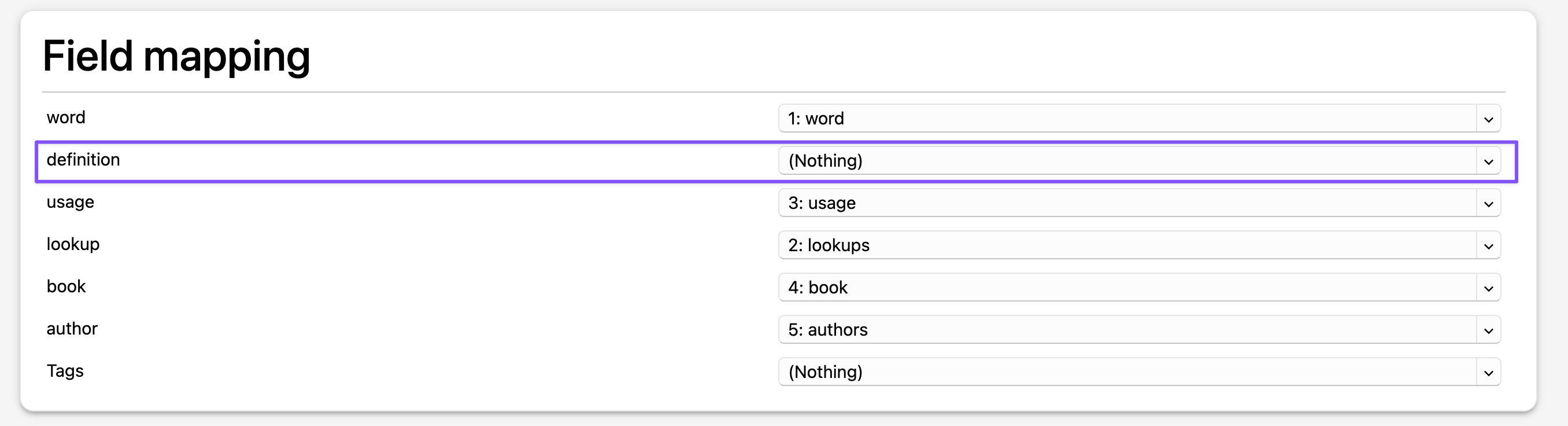
Task: Open the Tags field's "(Nothing)" dropdown
Action: coord(1126,372)
